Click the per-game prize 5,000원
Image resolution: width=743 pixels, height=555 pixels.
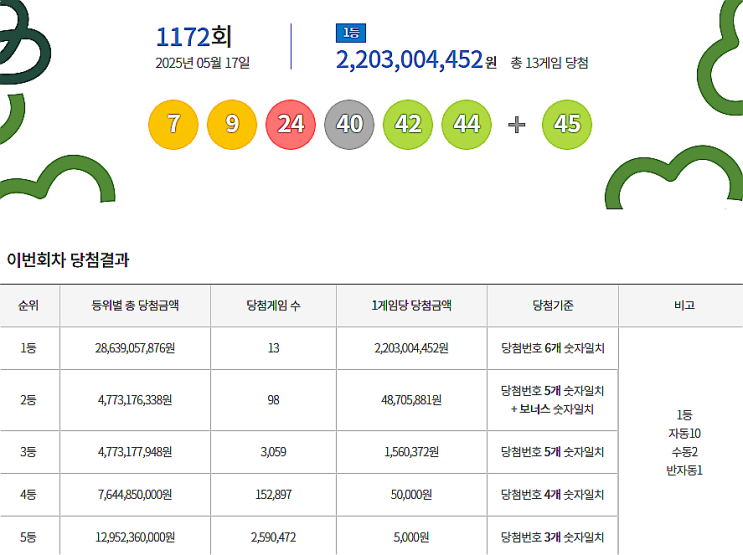pos(411,537)
